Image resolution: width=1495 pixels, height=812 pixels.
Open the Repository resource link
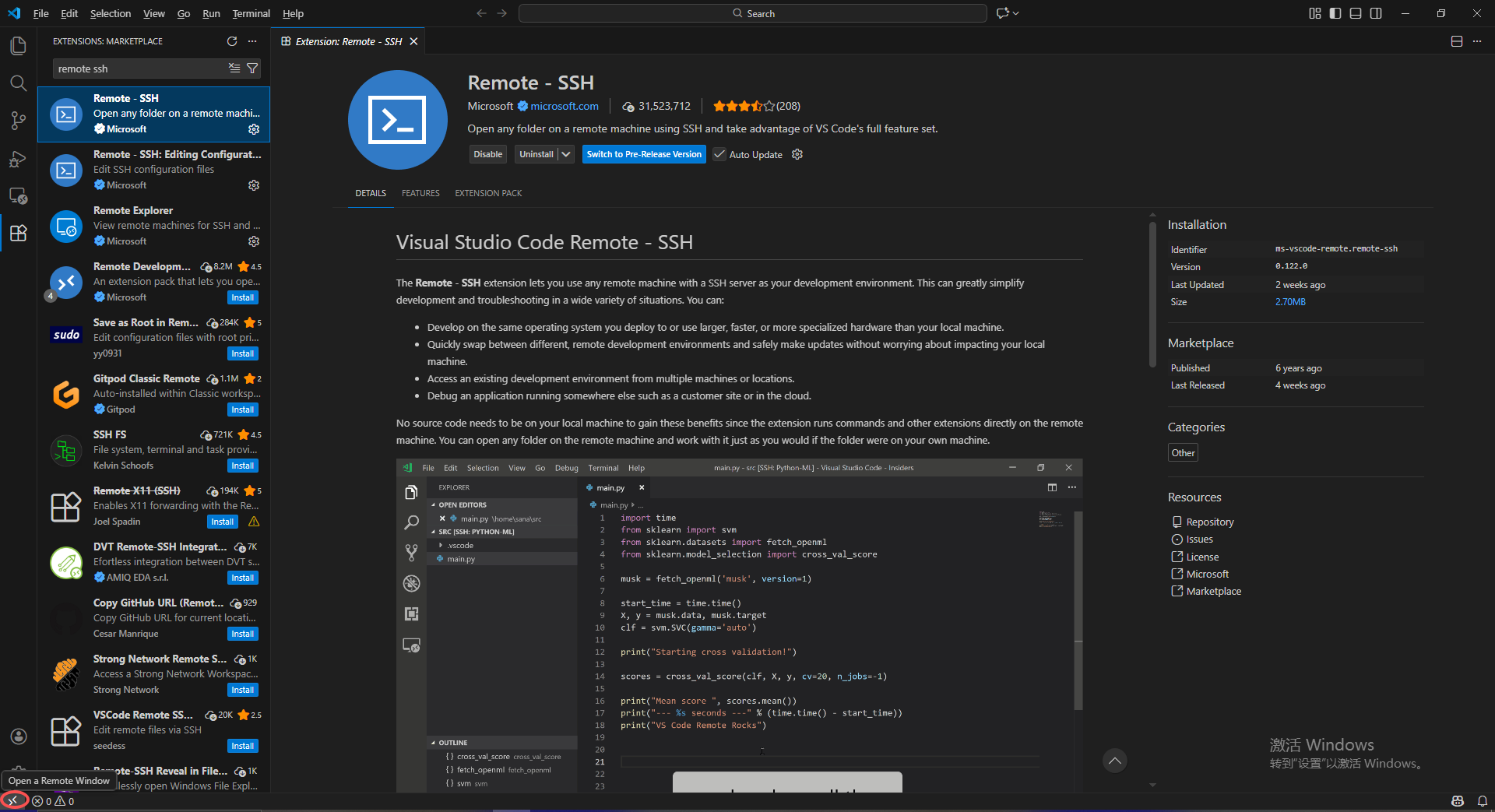[1209, 522]
